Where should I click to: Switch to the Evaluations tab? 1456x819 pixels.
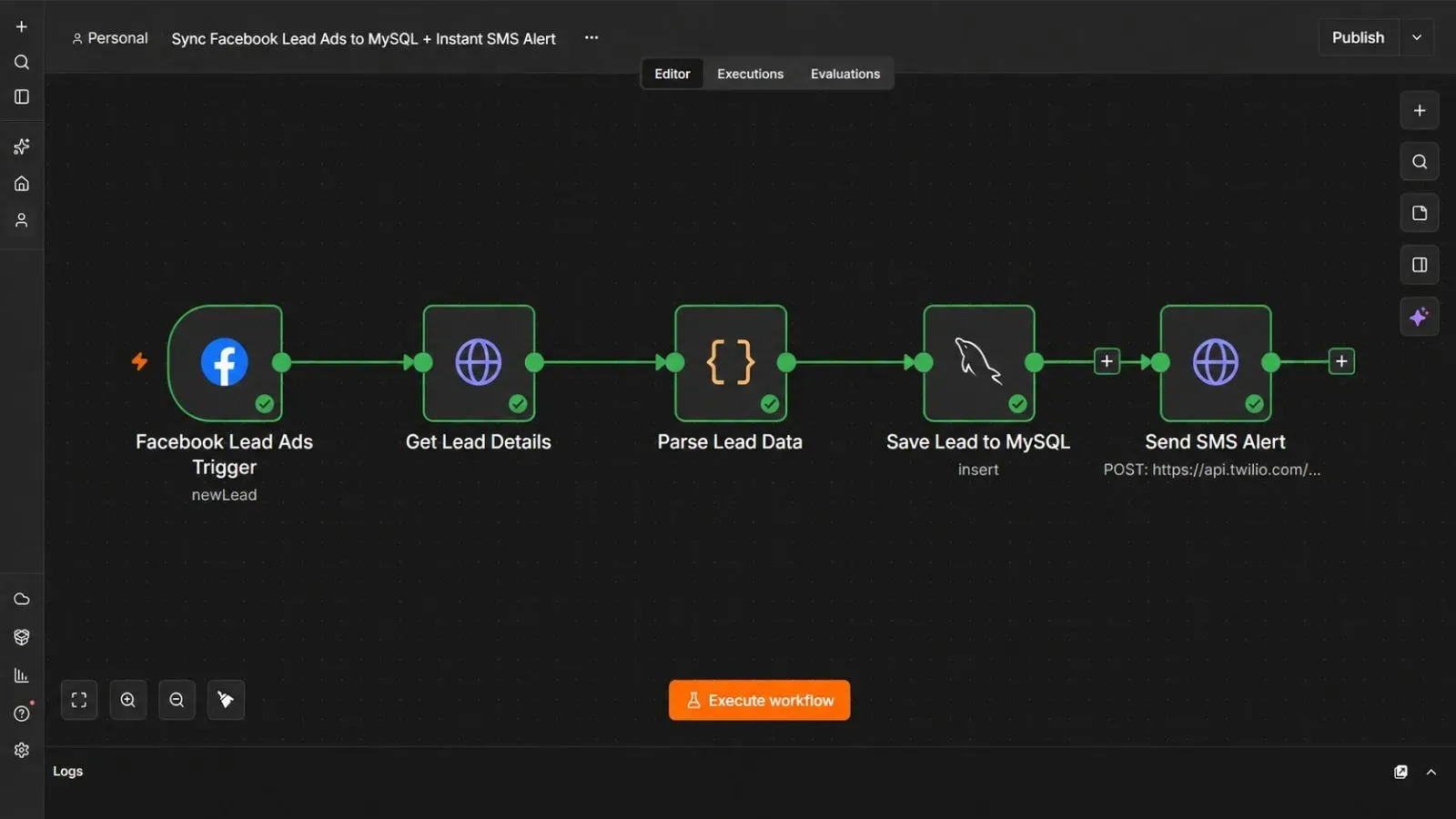pyautogui.click(x=845, y=74)
